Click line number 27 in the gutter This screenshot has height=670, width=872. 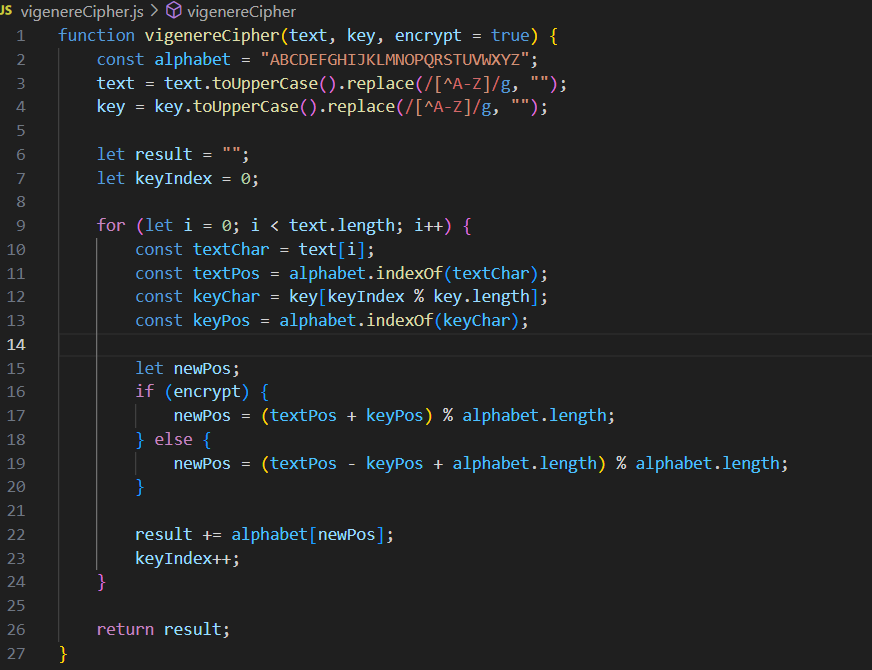[x=16, y=653]
